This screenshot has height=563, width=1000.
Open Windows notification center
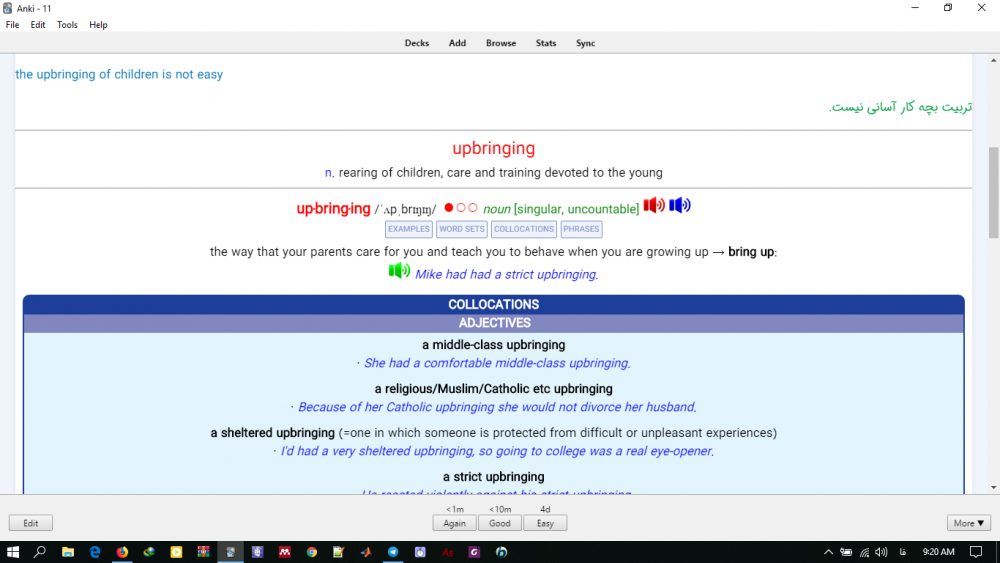click(976, 552)
